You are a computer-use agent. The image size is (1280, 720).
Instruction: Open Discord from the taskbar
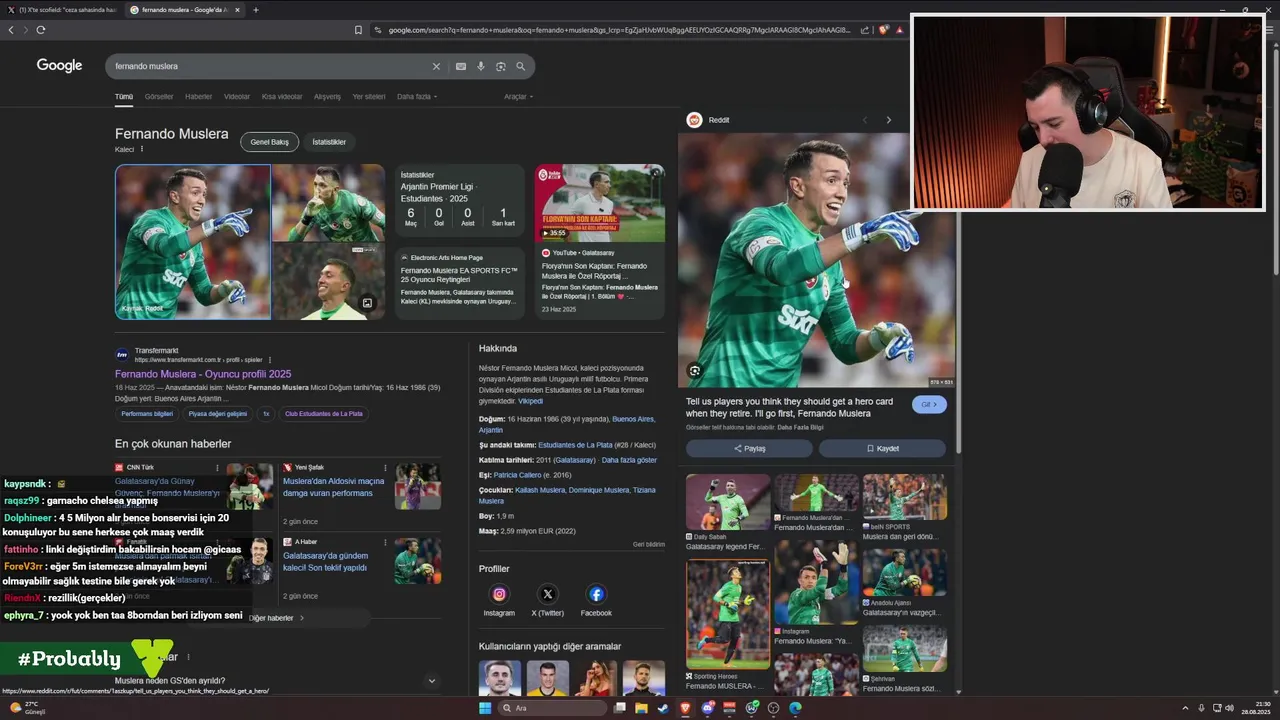click(707, 708)
